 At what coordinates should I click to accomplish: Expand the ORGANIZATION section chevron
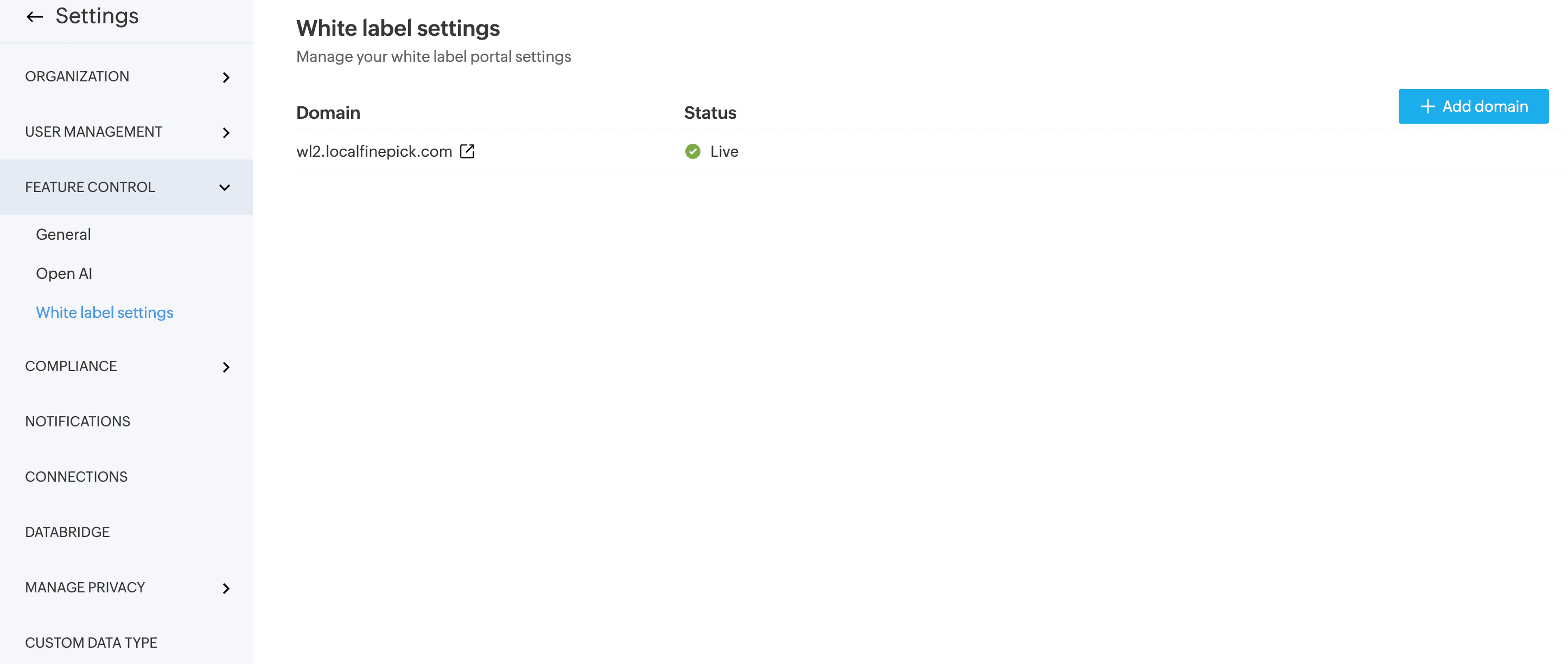coord(226,77)
